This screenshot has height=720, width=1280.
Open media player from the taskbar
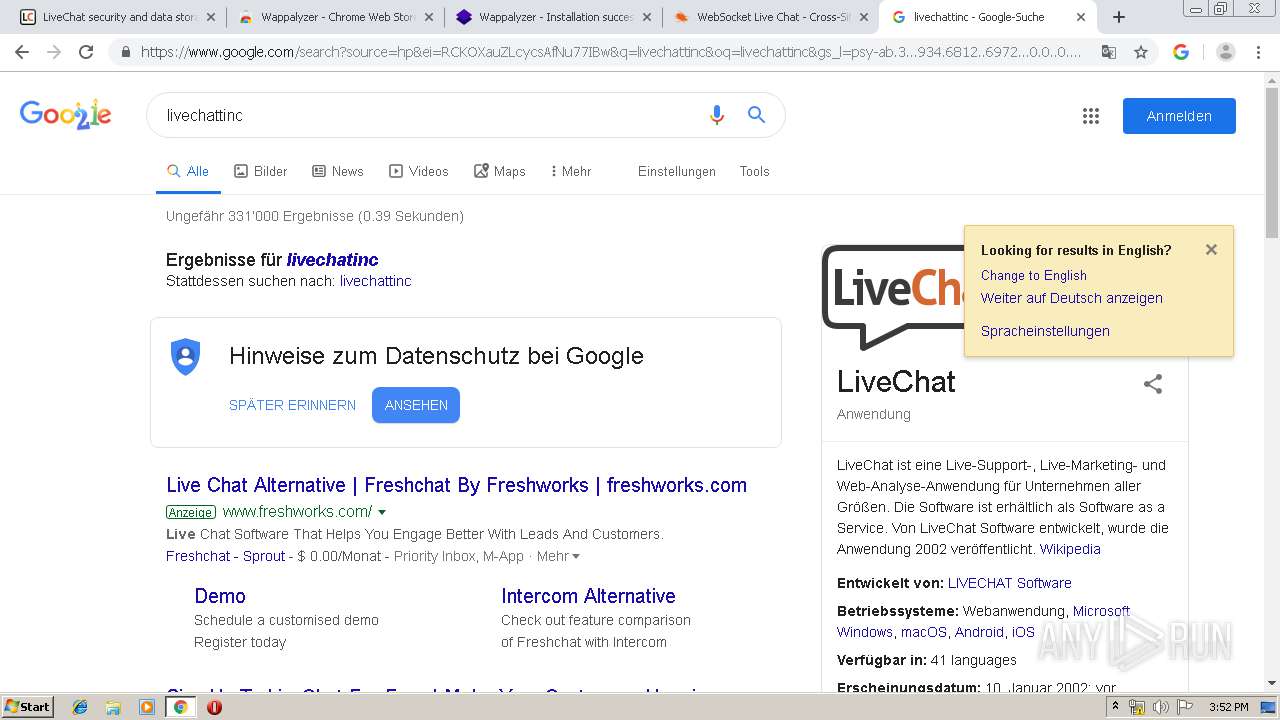[x=147, y=707]
